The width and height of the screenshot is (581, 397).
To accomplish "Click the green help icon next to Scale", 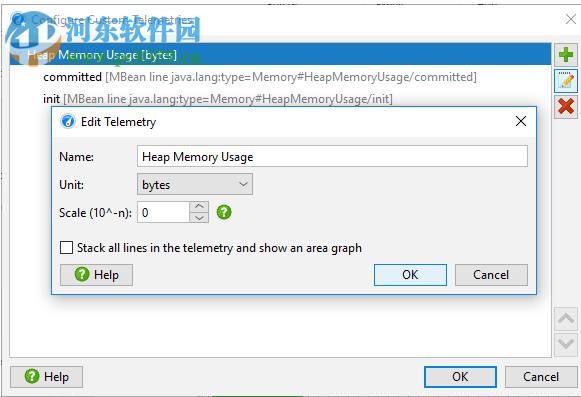I will (224, 212).
